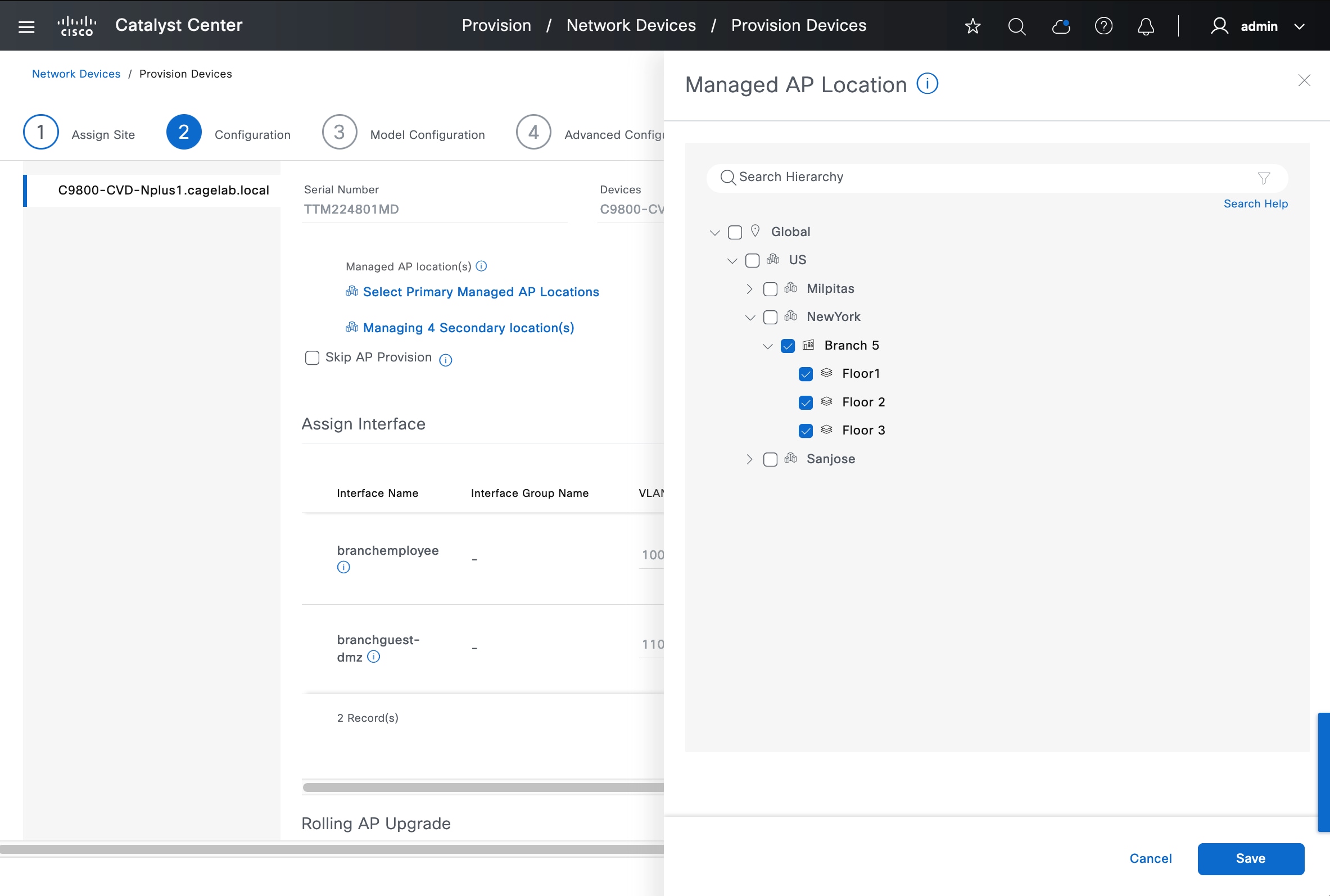This screenshot has height=896, width=1330.
Task: Open Managing 4 Secondary location(s) link
Action: coord(468,328)
